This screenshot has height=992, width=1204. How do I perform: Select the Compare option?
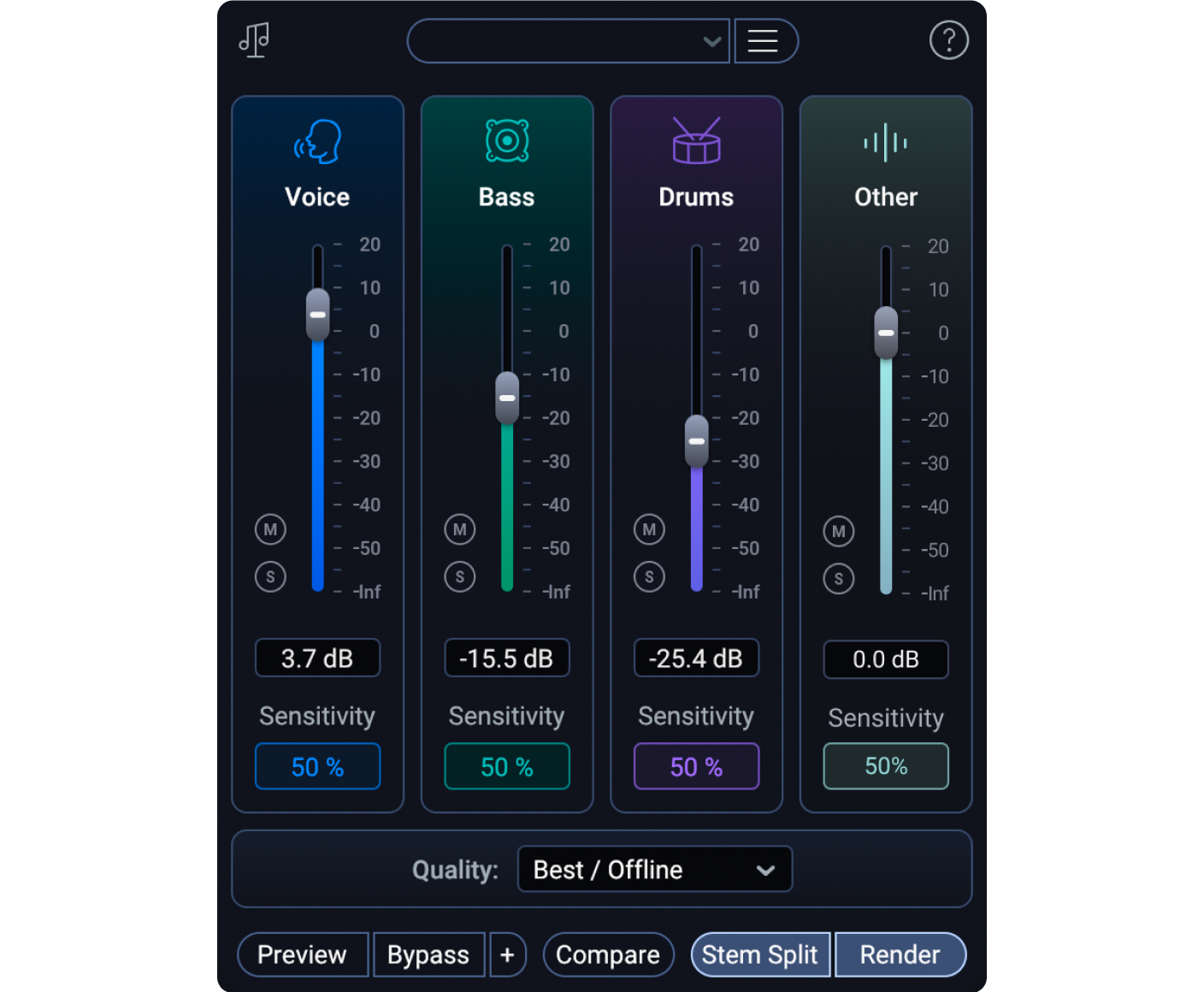[x=608, y=954]
